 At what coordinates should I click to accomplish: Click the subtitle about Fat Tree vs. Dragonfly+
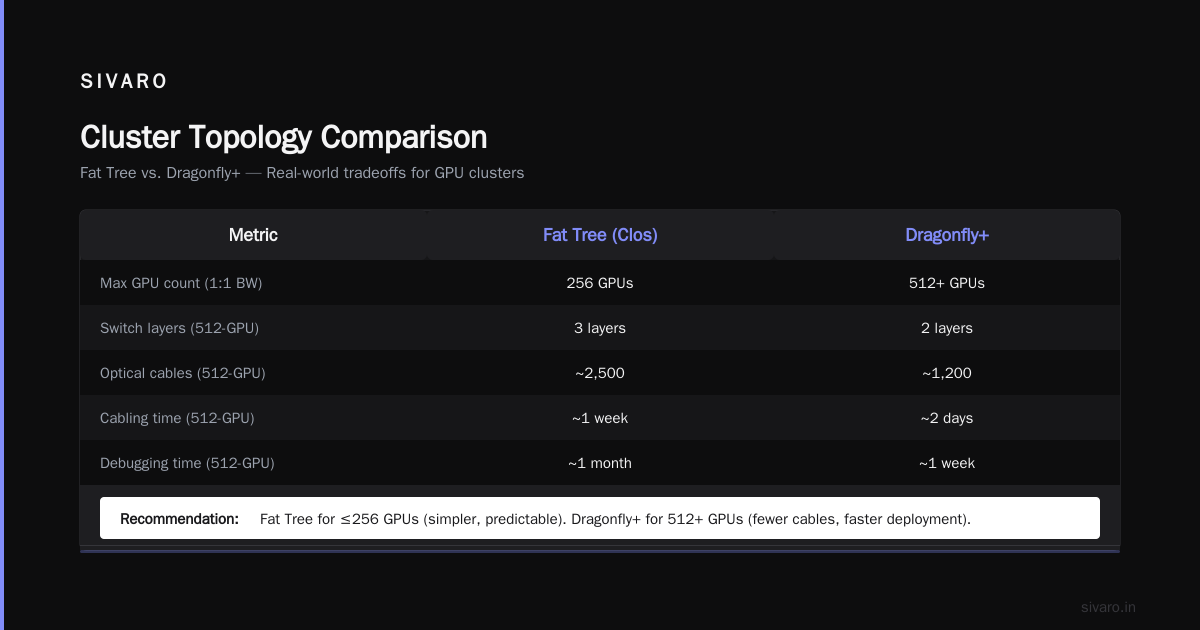(x=302, y=173)
